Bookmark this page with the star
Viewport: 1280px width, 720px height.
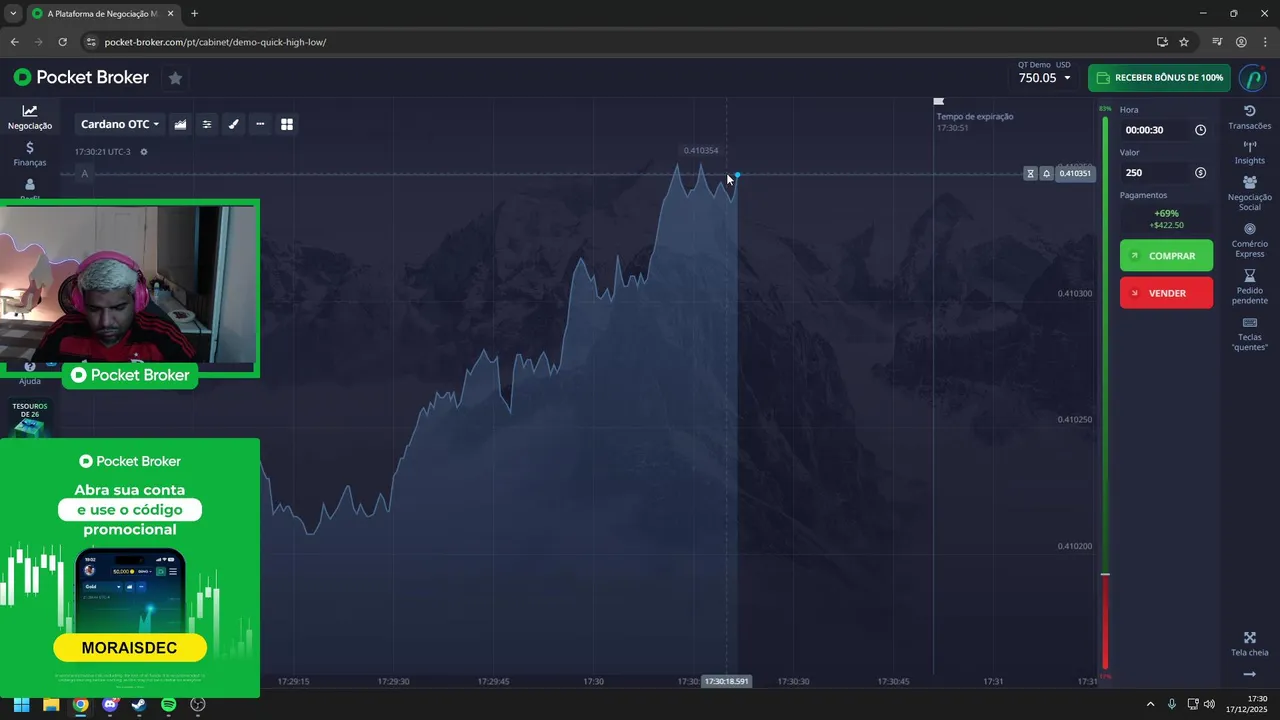(1184, 42)
